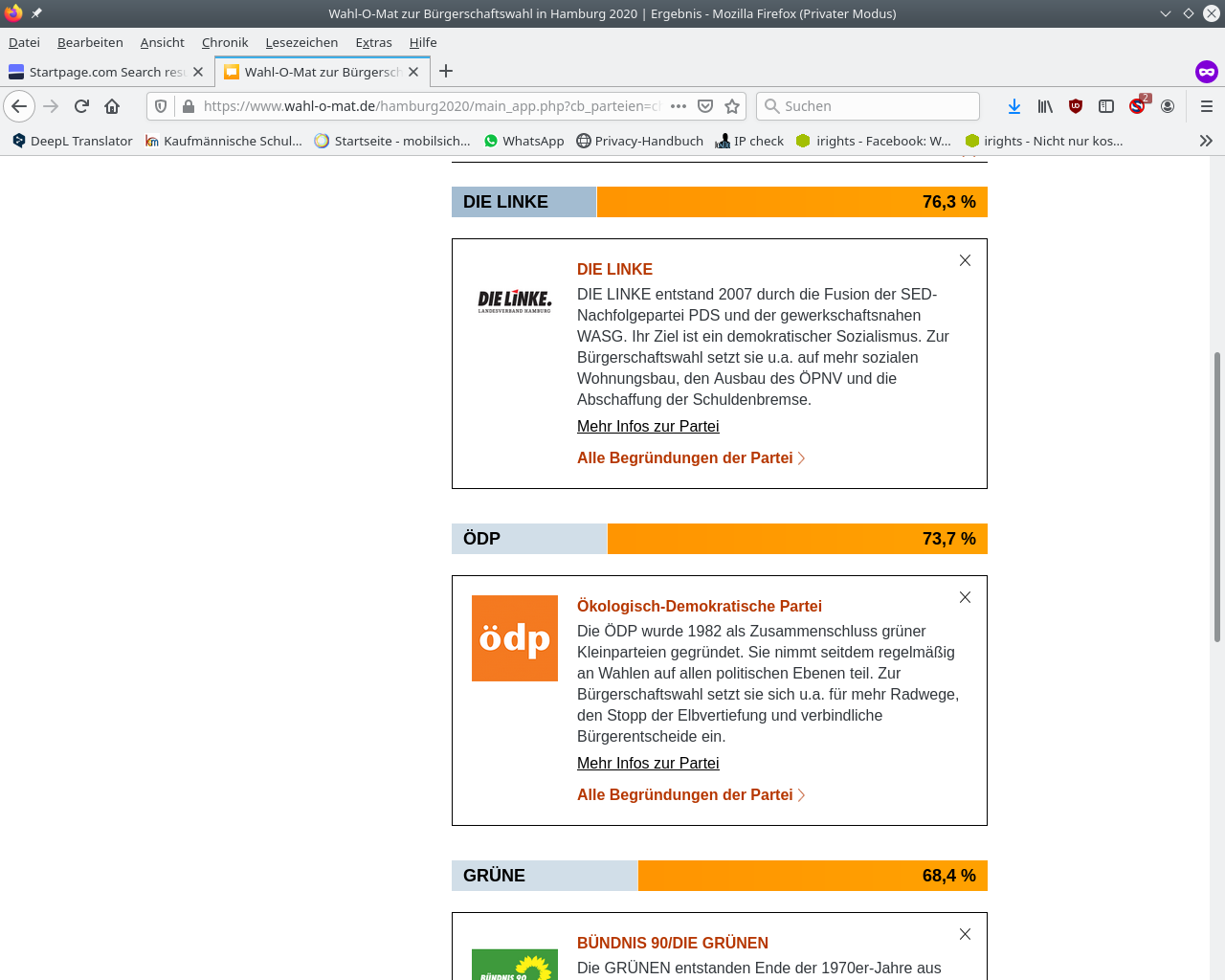The height and width of the screenshot is (980, 1225).
Task: Open tracking protection shield in address bar
Action: (x=161, y=106)
